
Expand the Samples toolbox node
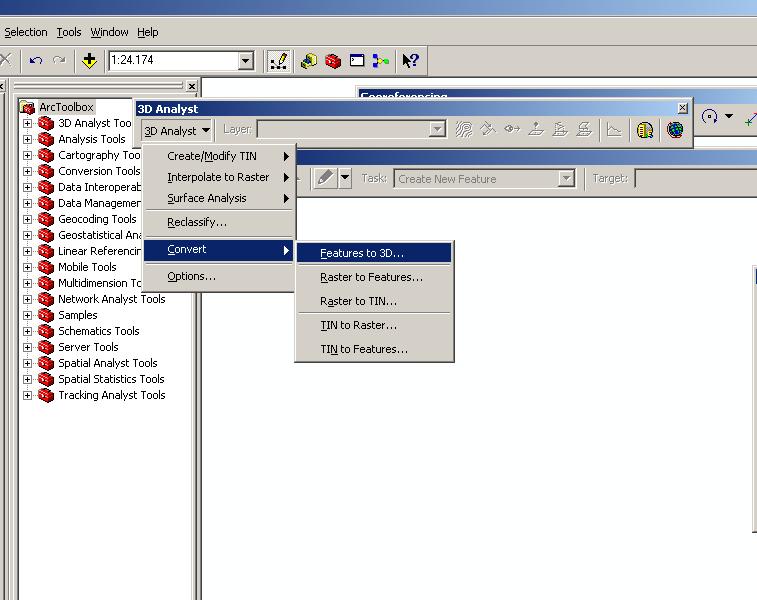(x=28, y=315)
